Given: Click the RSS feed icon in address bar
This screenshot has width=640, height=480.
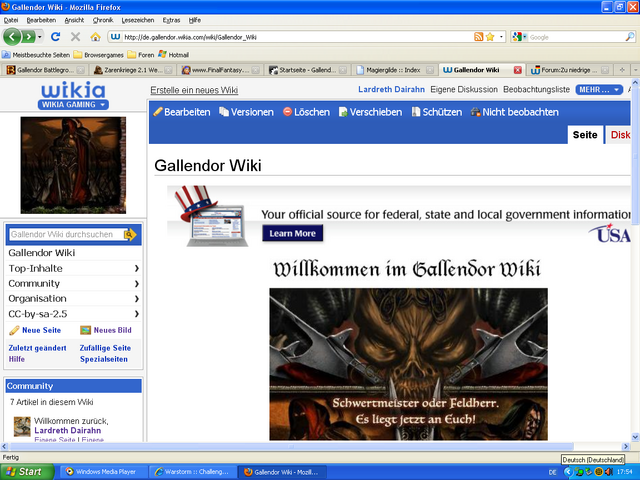Looking at the screenshot, I should coord(478,37).
